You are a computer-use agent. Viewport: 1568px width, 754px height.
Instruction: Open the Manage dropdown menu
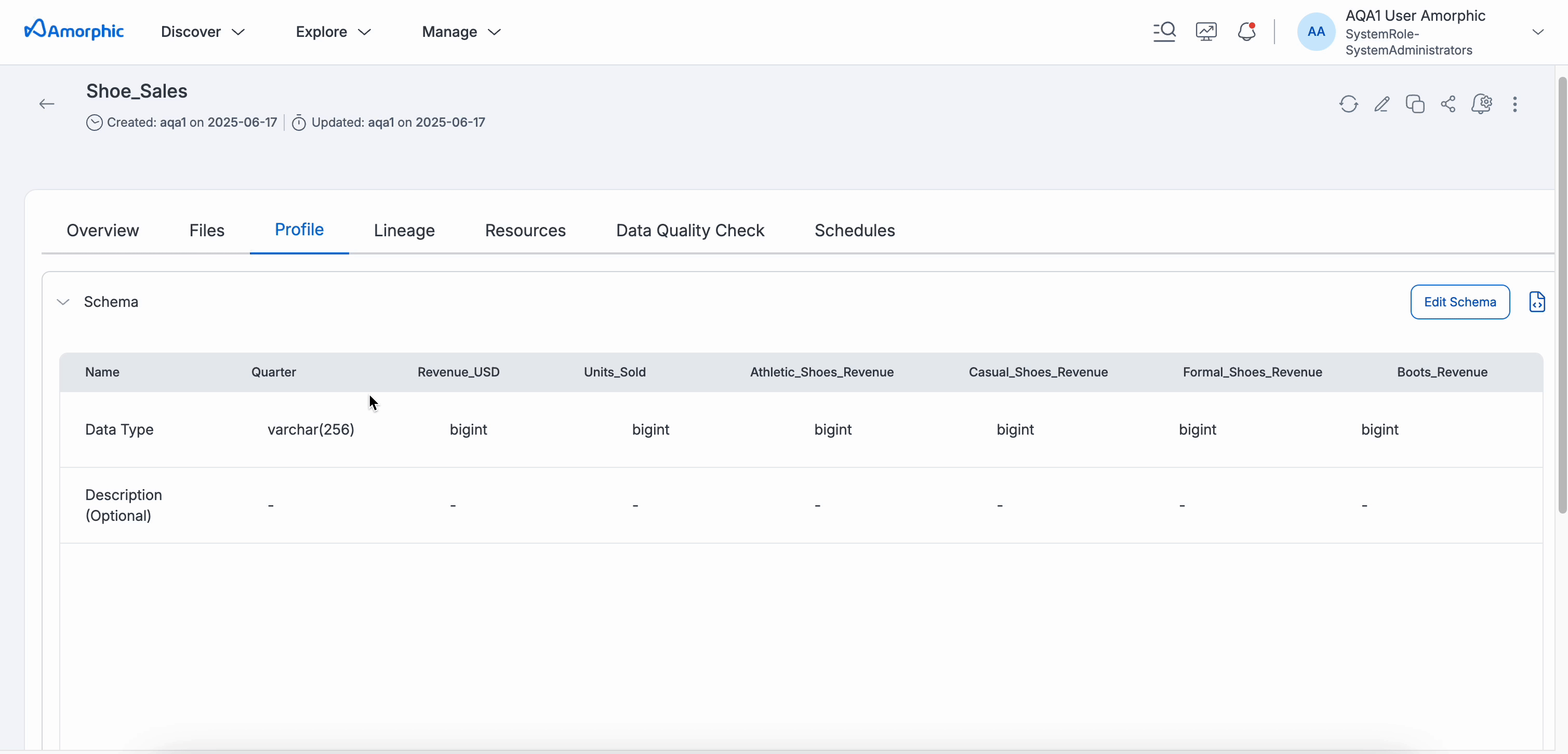[x=461, y=32]
